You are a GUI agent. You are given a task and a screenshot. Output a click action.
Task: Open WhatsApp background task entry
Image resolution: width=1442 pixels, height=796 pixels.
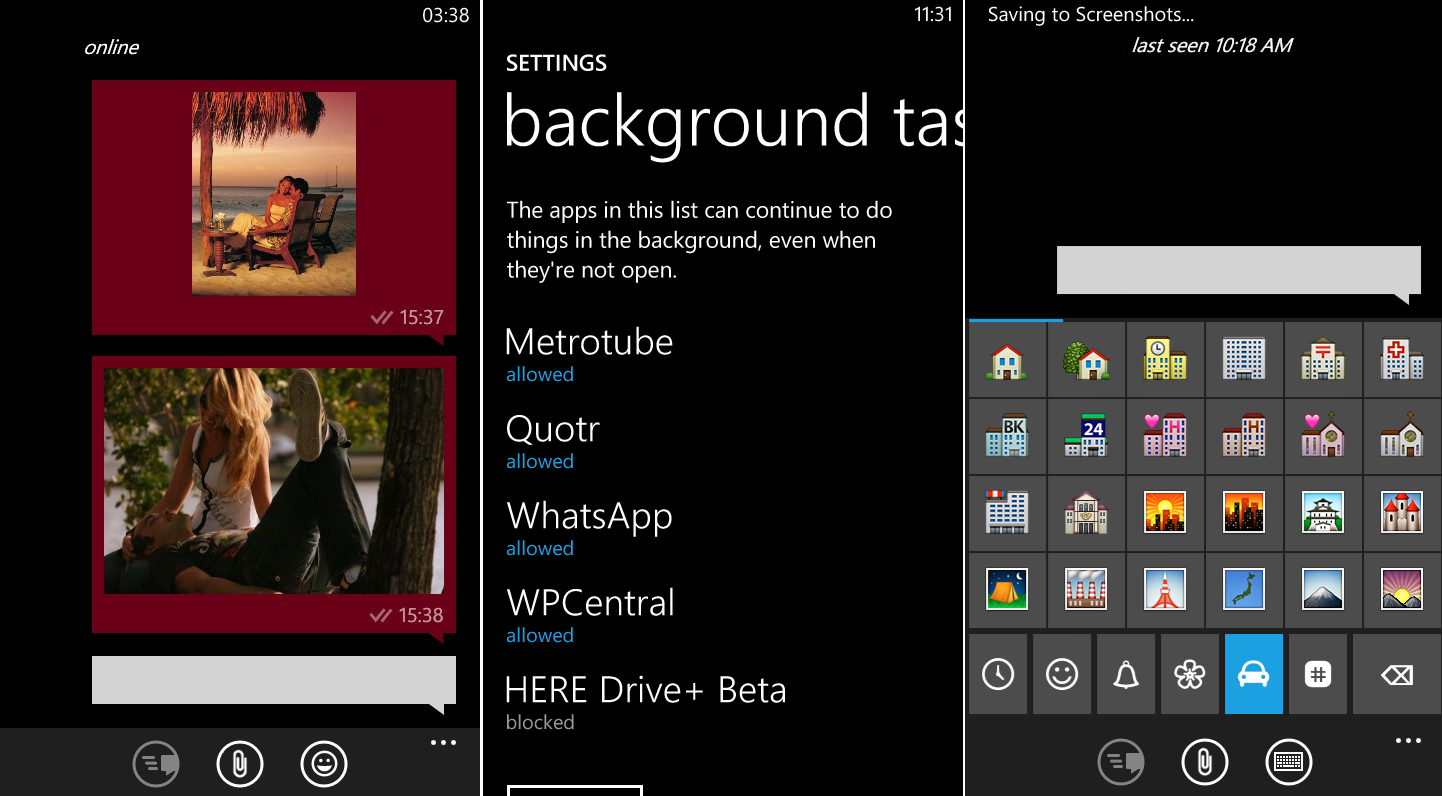[x=589, y=528]
